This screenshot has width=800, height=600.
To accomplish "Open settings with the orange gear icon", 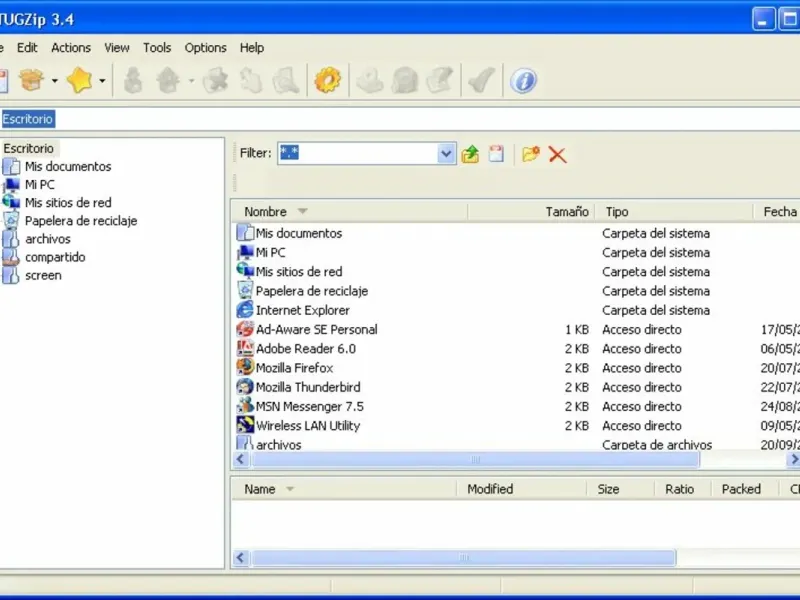I will point(327,81).
